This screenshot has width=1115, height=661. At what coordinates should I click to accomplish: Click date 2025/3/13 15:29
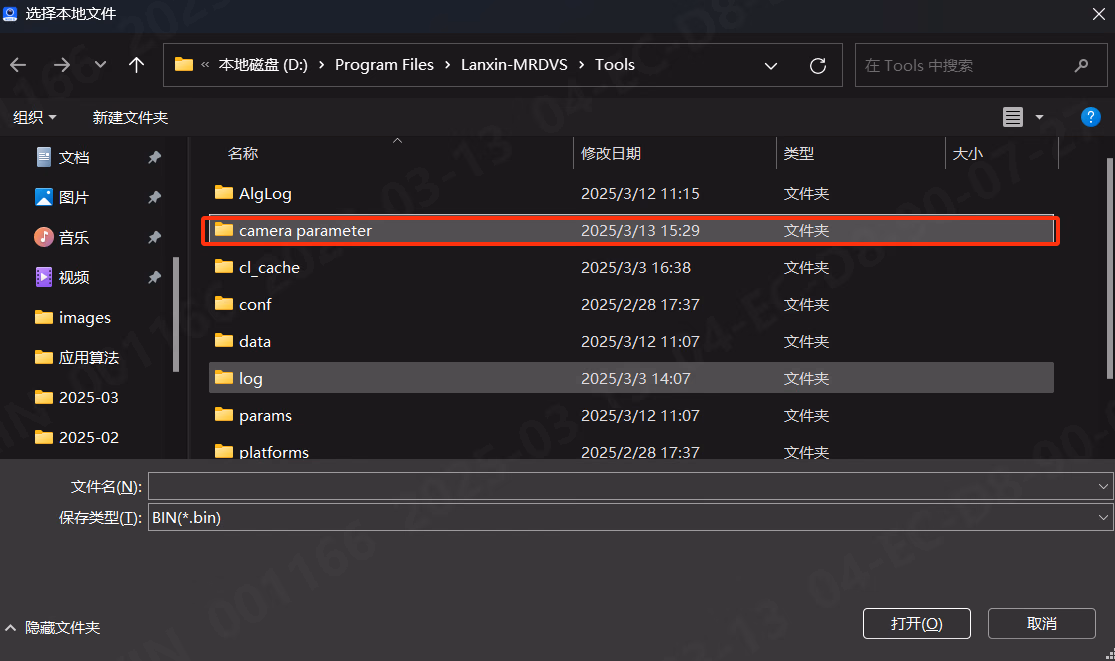coord(640,230)
